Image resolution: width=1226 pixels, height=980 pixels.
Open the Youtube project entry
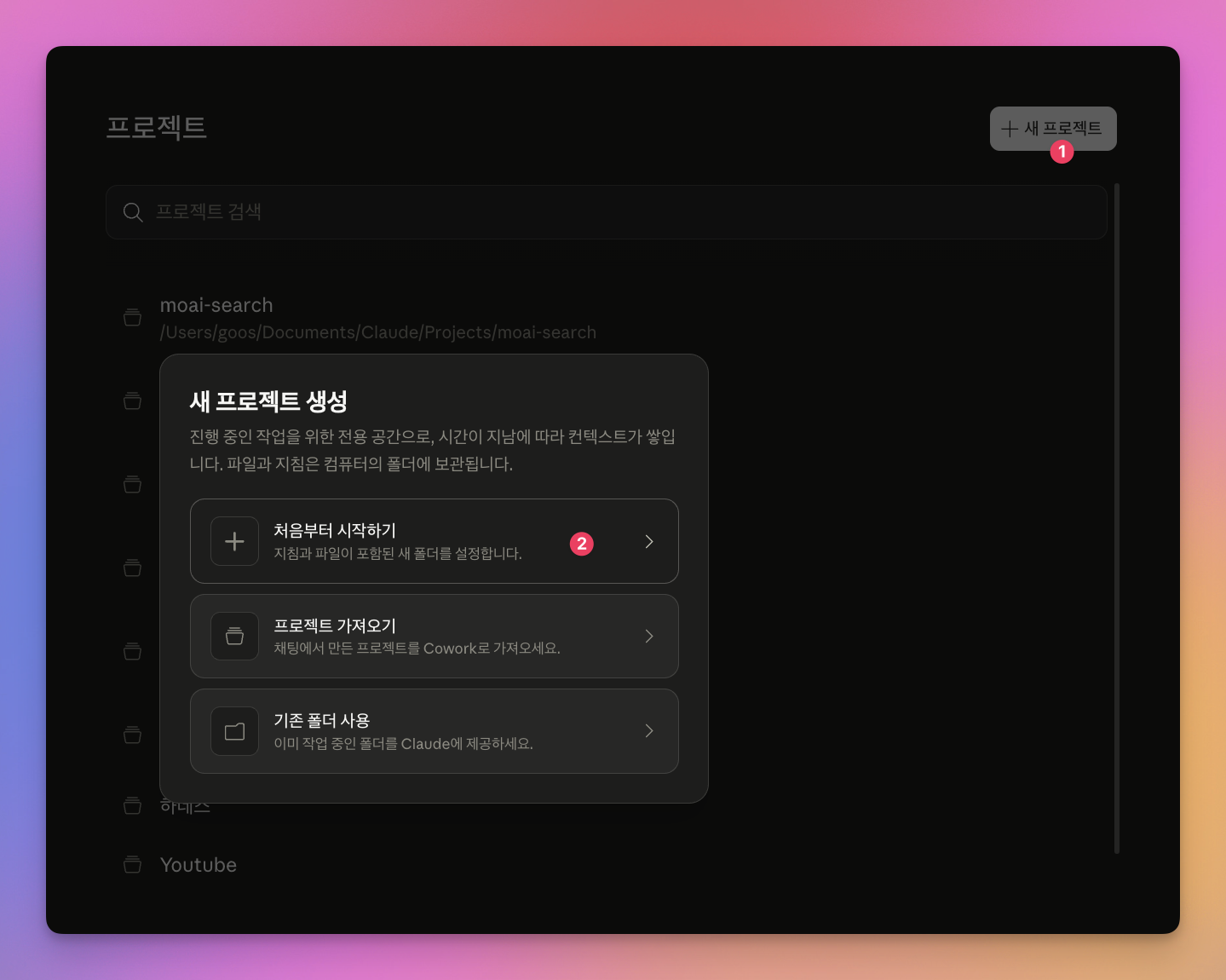pyautogui.click(x=199, y=864)
